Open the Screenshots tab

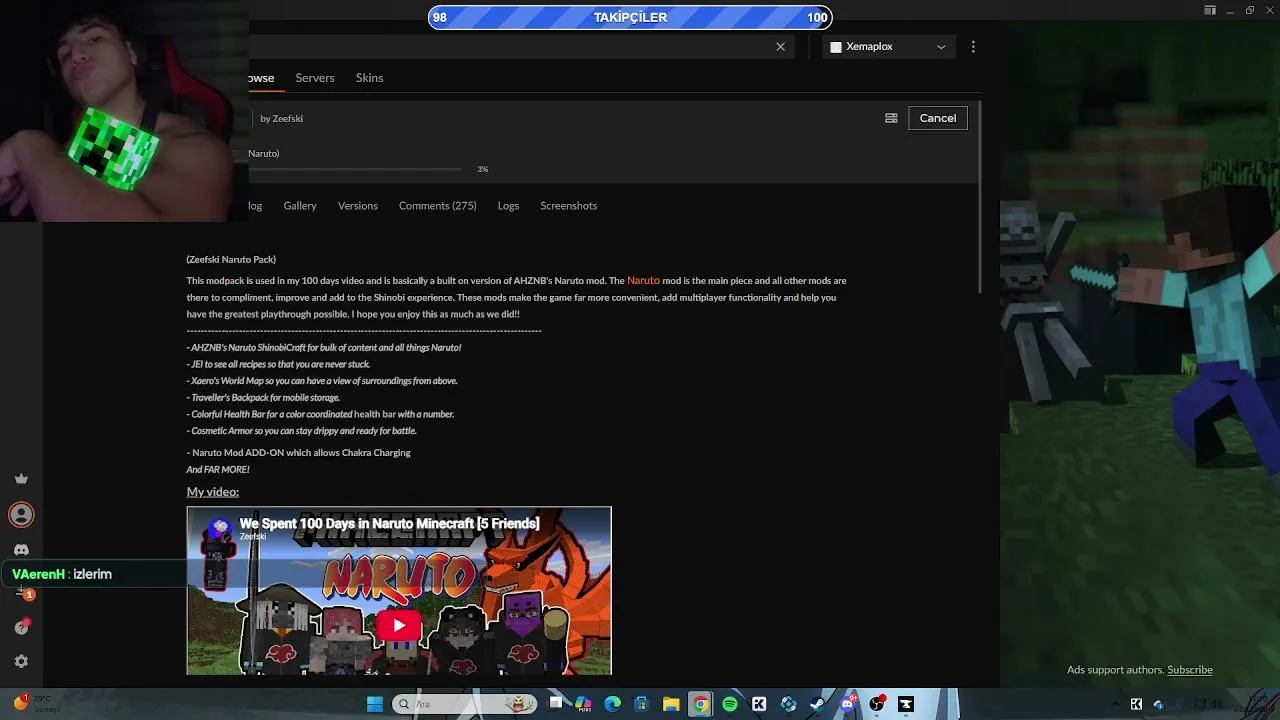pos(569,206)
